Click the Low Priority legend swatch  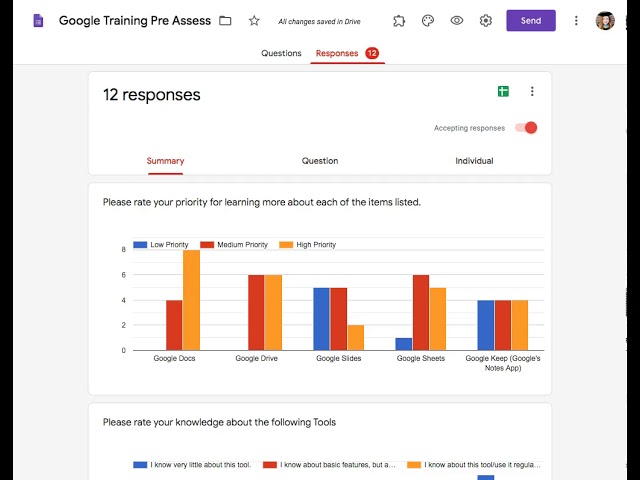pos(140,245)
